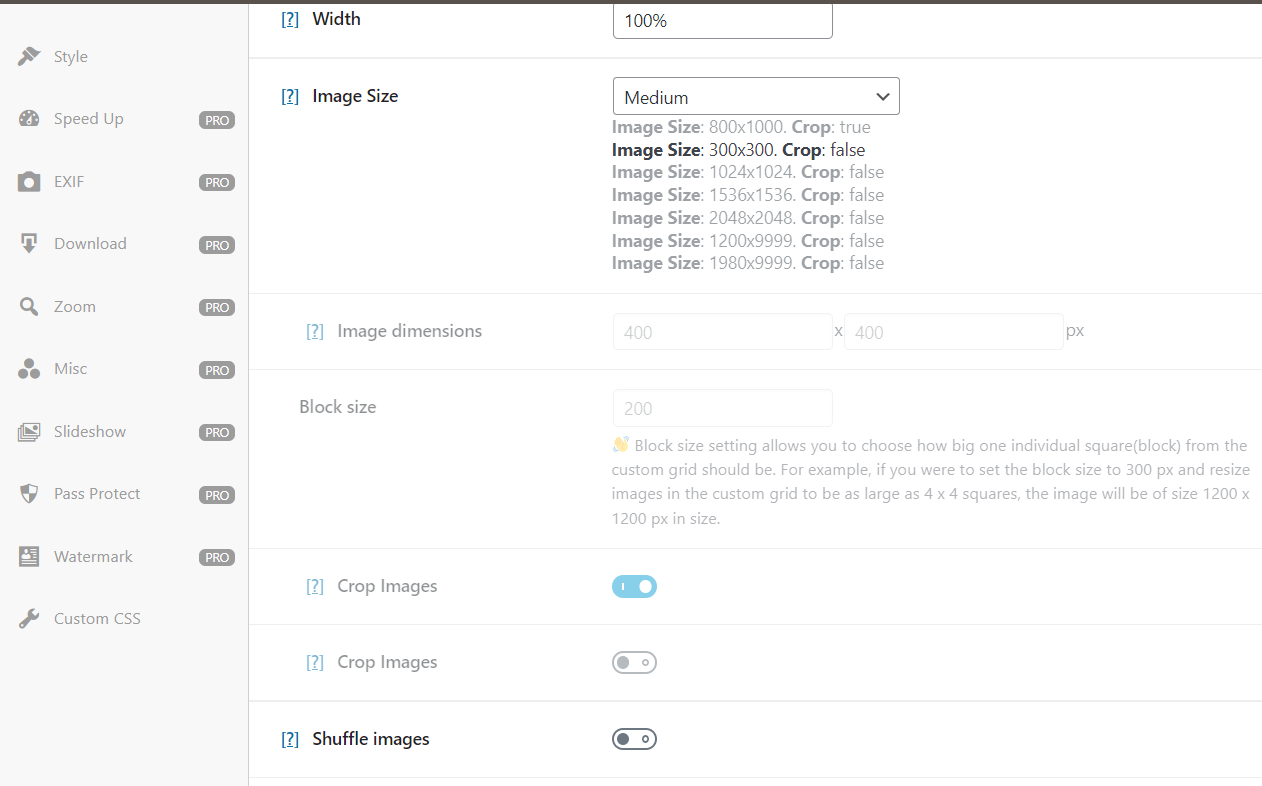Enable the second Crop Images toggle
The image size is (1262, 786).
[x=634, y=662]
